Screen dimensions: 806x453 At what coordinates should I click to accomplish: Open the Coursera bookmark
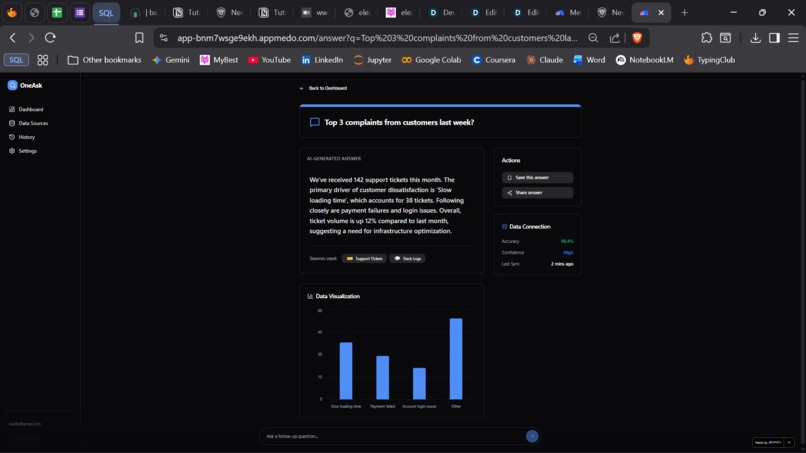(x=493, y=60)
